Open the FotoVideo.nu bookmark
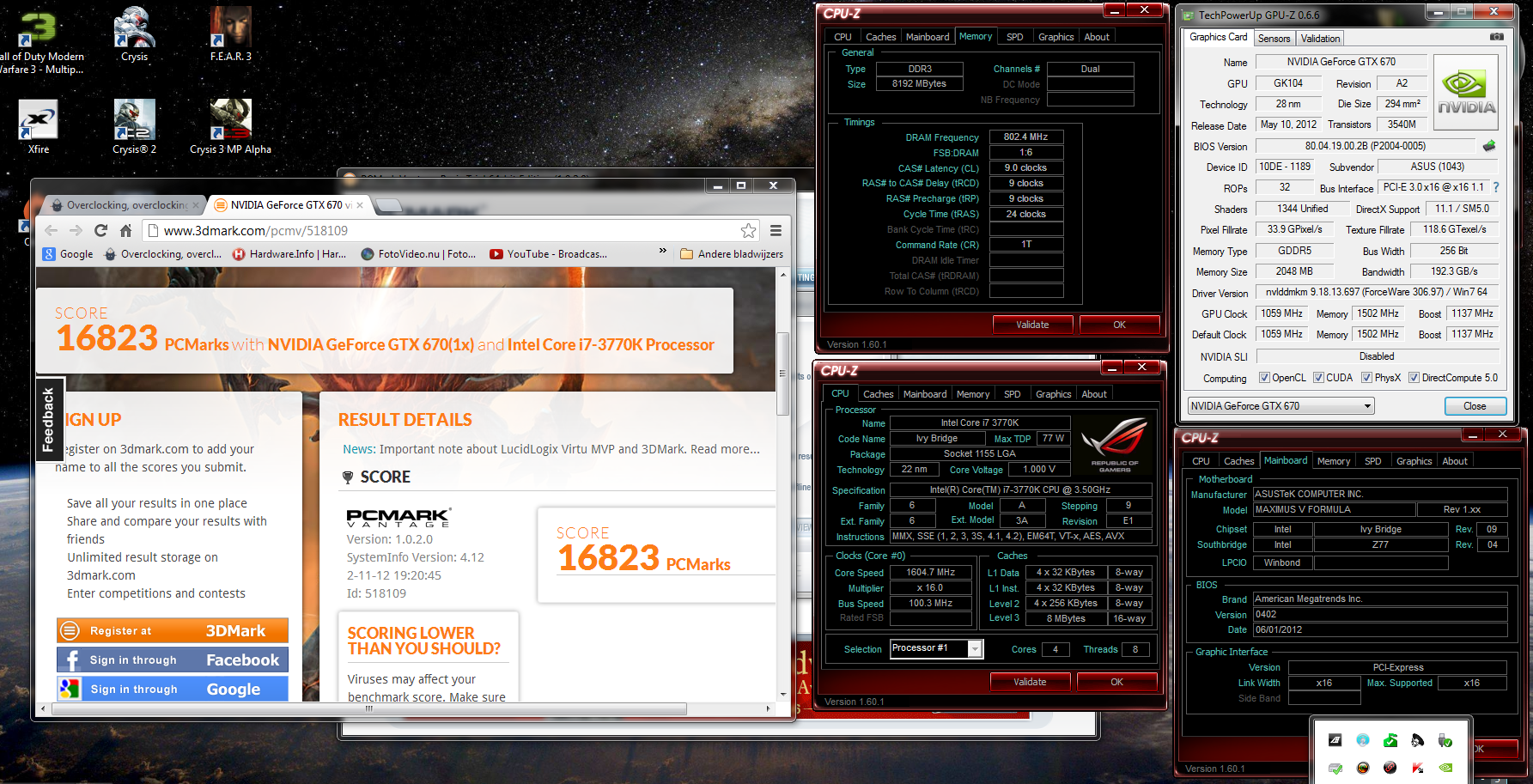1533x784 pixels. tap(419, 254)
